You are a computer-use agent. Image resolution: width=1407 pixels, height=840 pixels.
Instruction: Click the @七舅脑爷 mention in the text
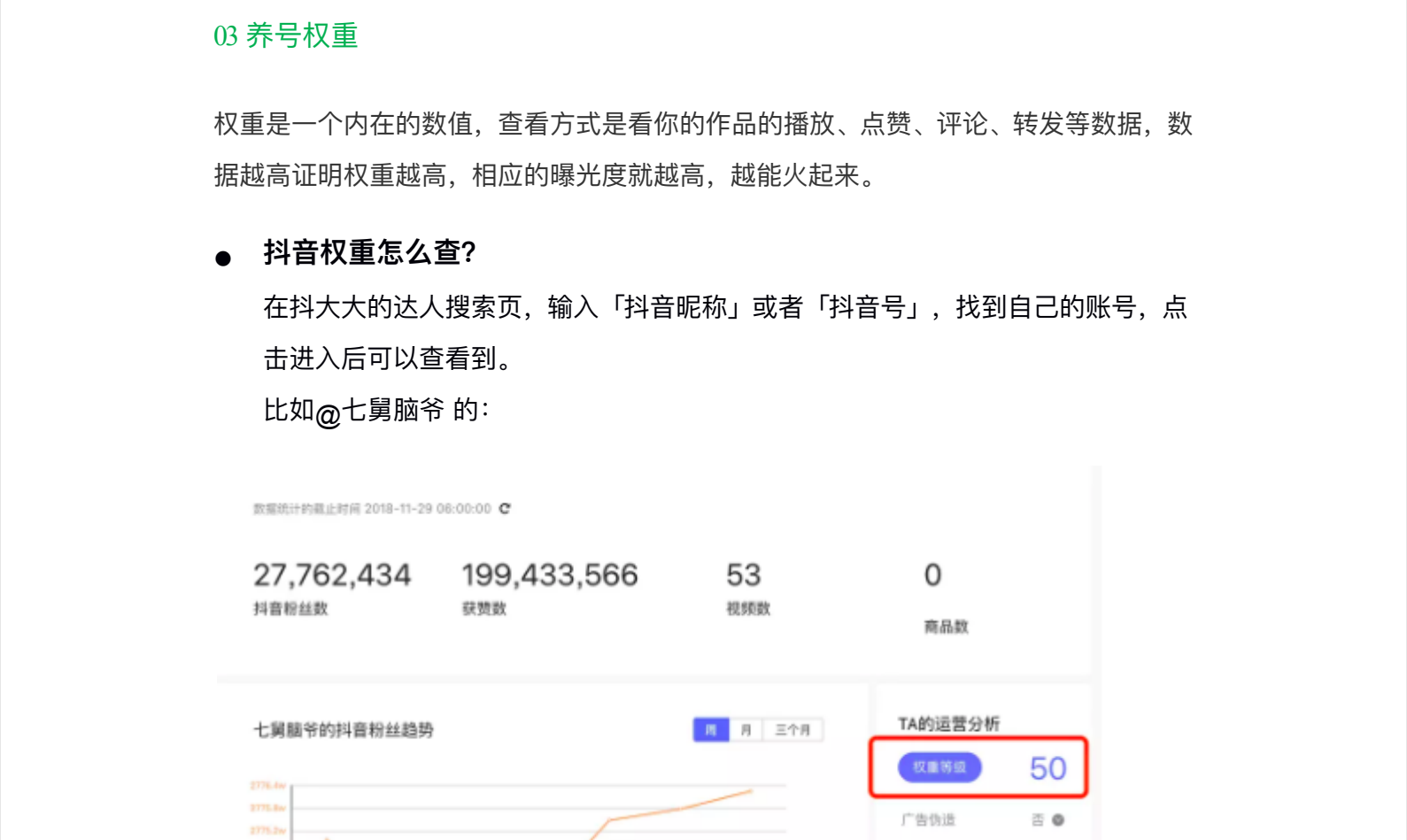coord(379,411)
